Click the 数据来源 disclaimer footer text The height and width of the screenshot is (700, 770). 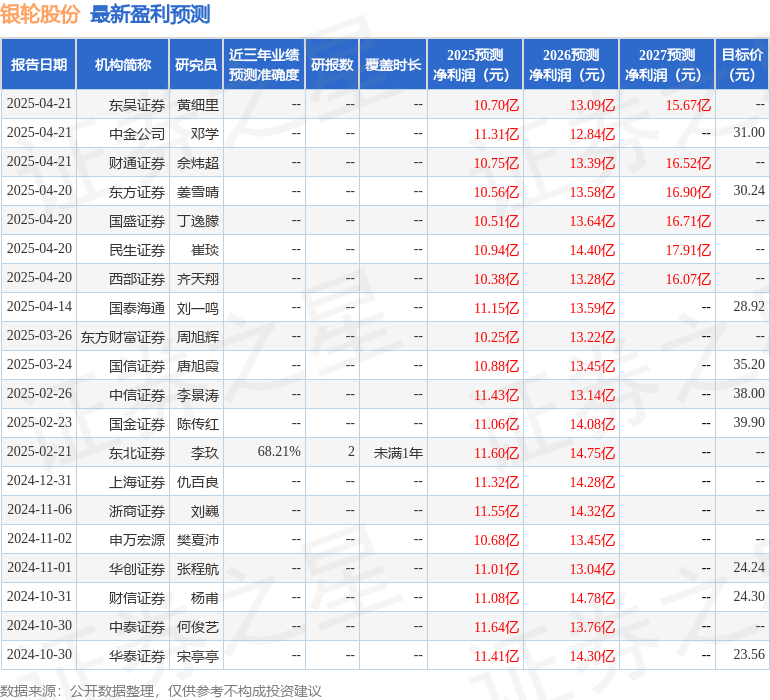coord(161,691)
